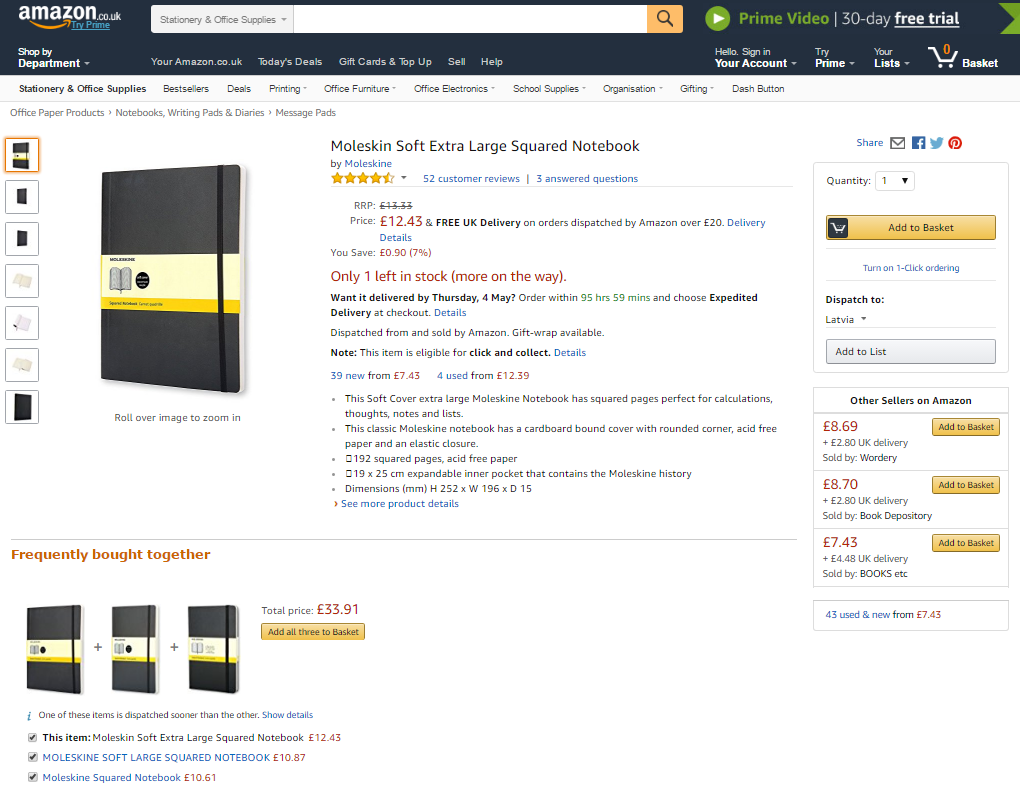
Task: Open the 43 used & new offers link
Action: click(883, 615)
